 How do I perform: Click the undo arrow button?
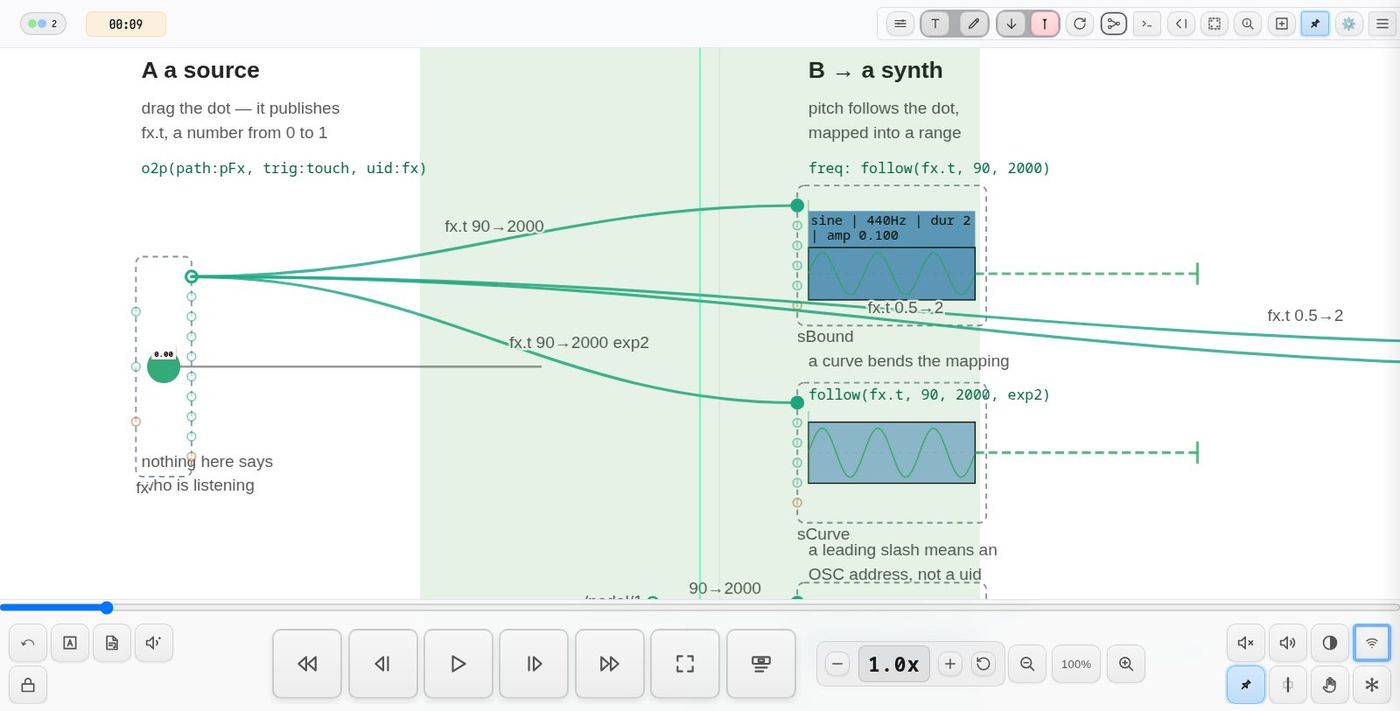pos(28,643)
